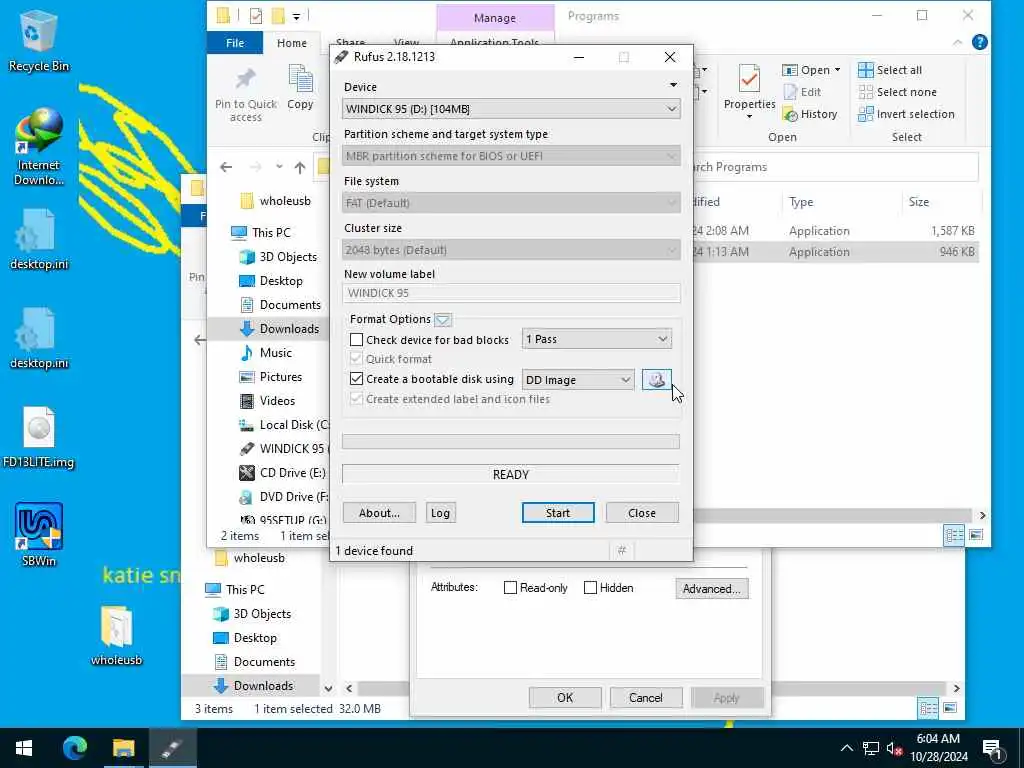Screen dimensions: 1024x768
Task: Enable Check device for bad blocks
Action: click(357, 340)
